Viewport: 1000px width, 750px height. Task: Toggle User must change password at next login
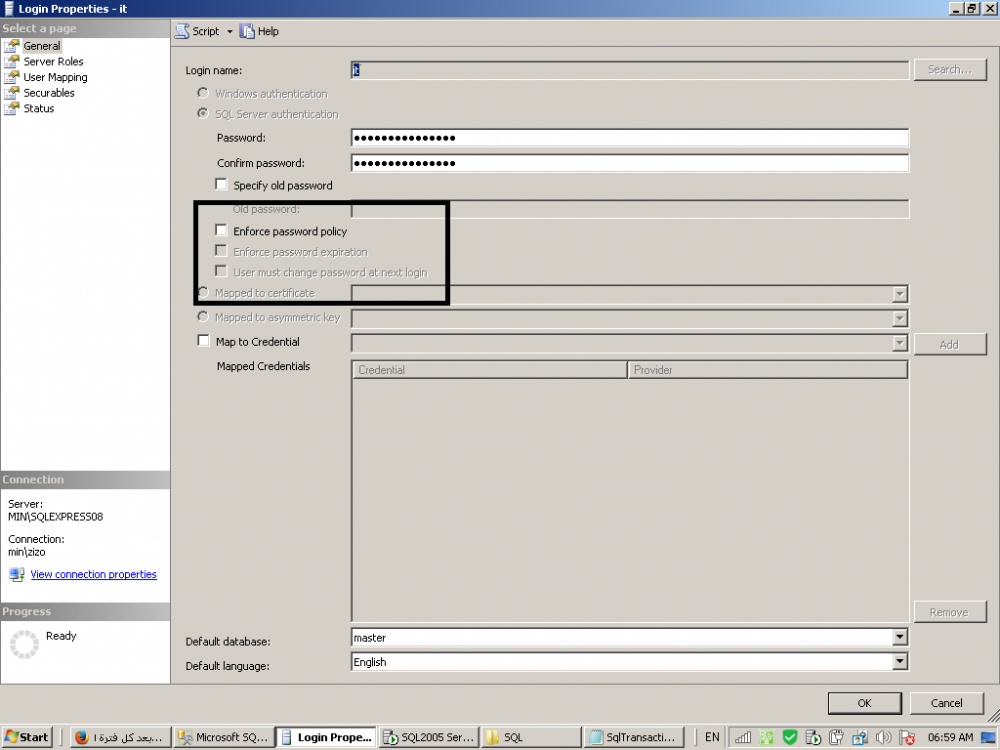pos(221,271)
